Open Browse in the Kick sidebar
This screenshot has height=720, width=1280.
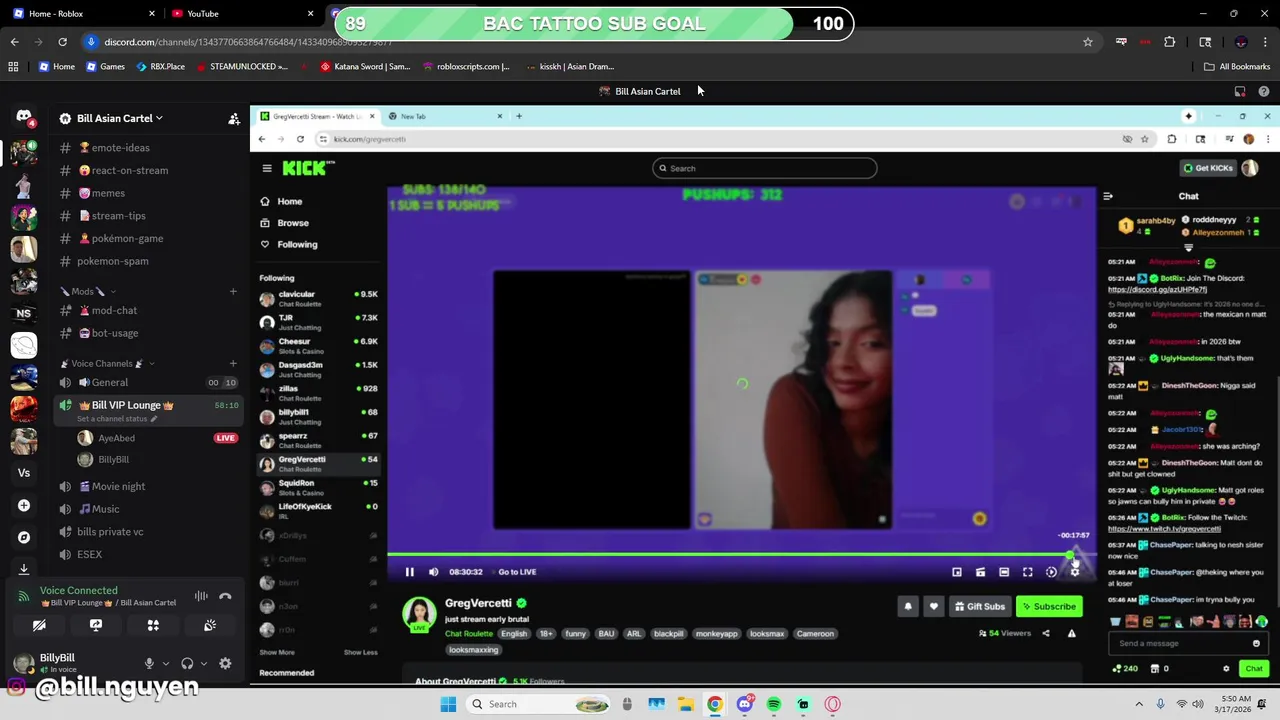pyautogui.click(x=292, y=223)
